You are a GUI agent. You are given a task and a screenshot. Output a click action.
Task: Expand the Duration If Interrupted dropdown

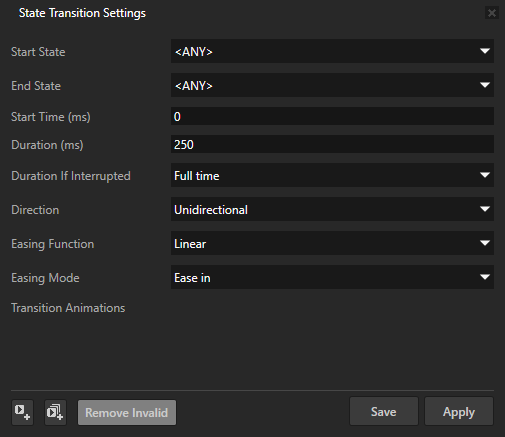[332, 175]
